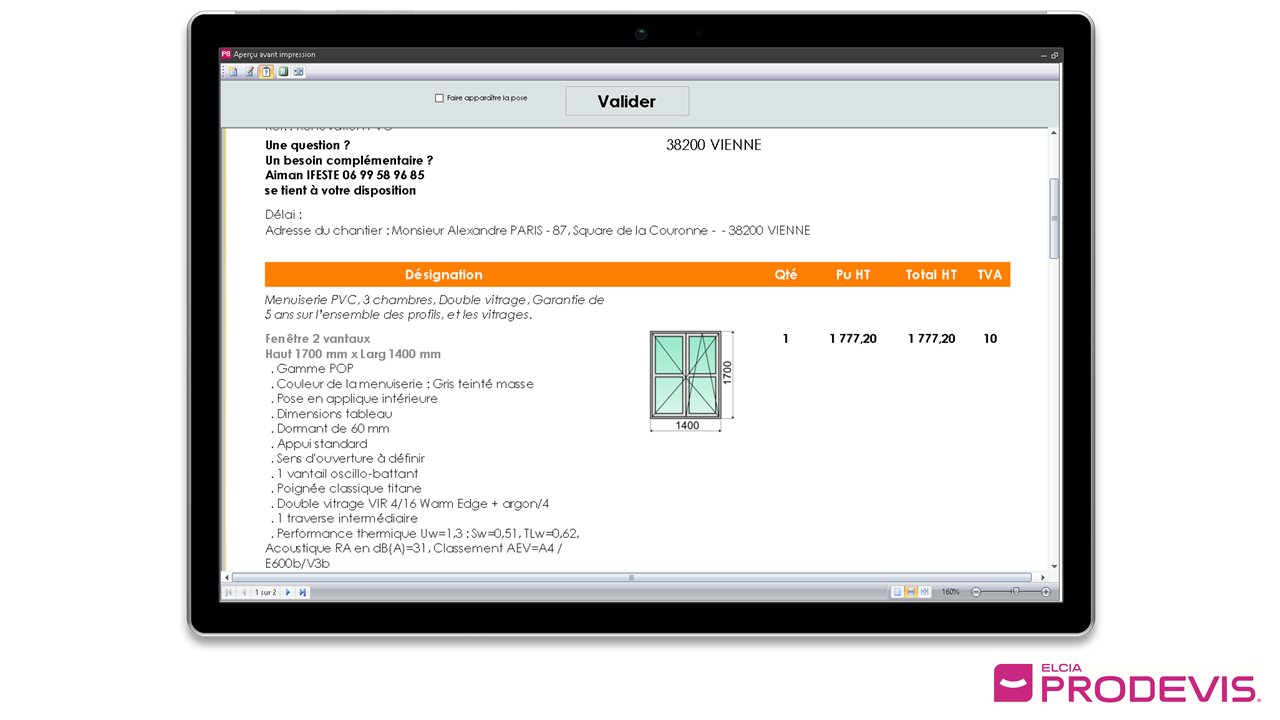1280x720 pixels.
Task: Click the 160% zoom level value
Action: tap(951, 592)
